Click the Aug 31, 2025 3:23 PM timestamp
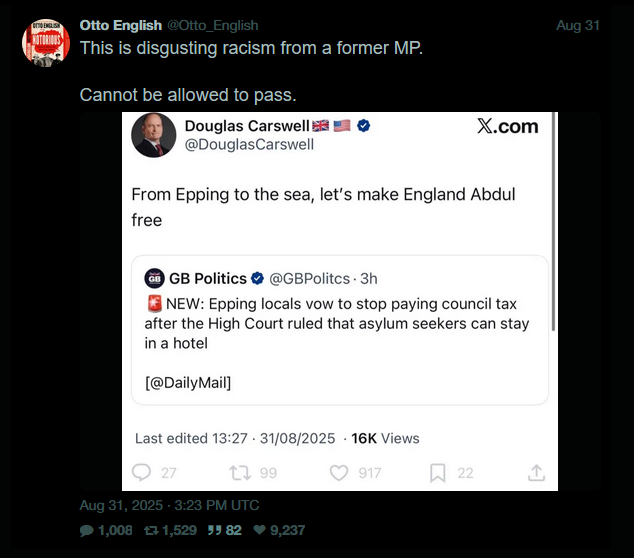 169,505
